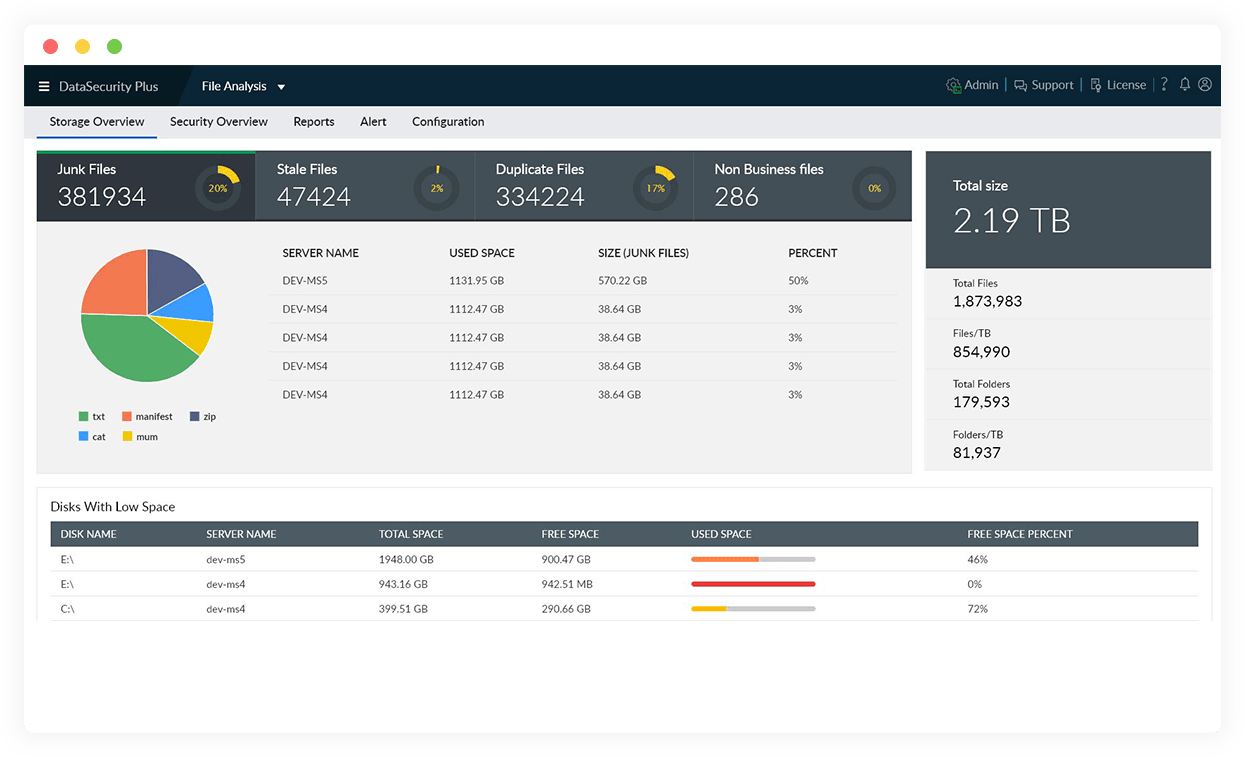Image resolution: width=1245 pixels, height=757 pixels.
Task: Open the Support chat icon
Action: coord(1021,85)
